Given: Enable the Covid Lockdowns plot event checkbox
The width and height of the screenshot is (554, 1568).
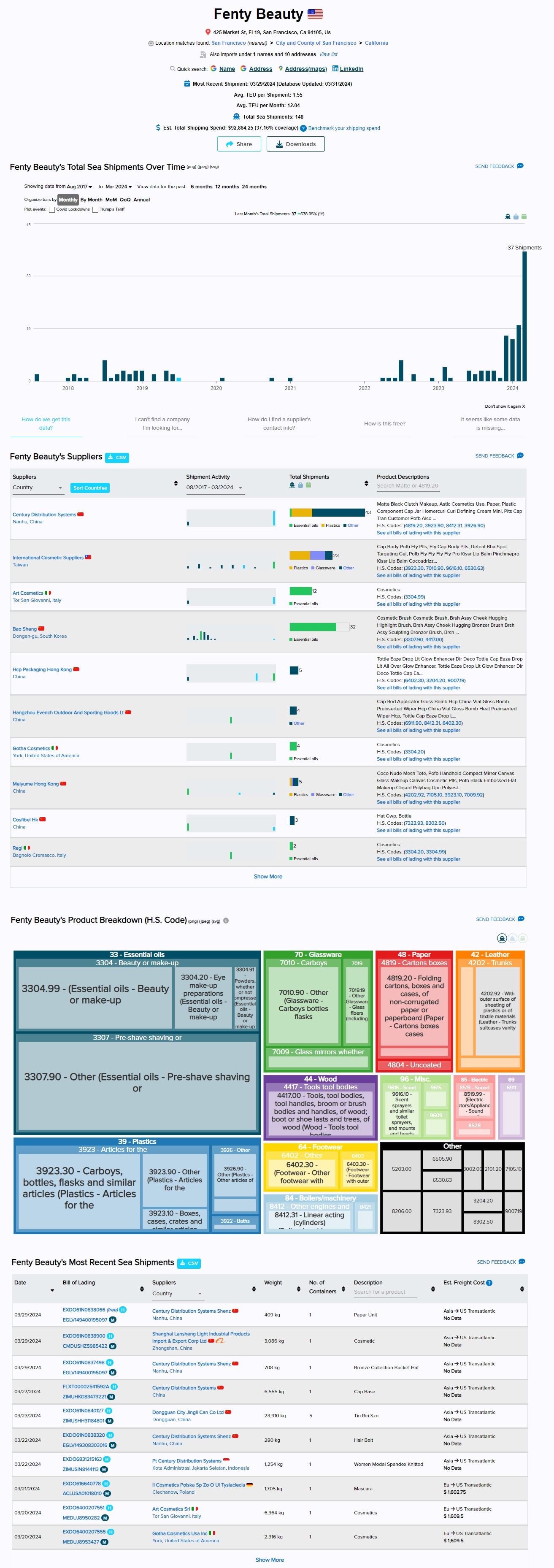Looking at the screenshot, I should (x=52, y=210).
